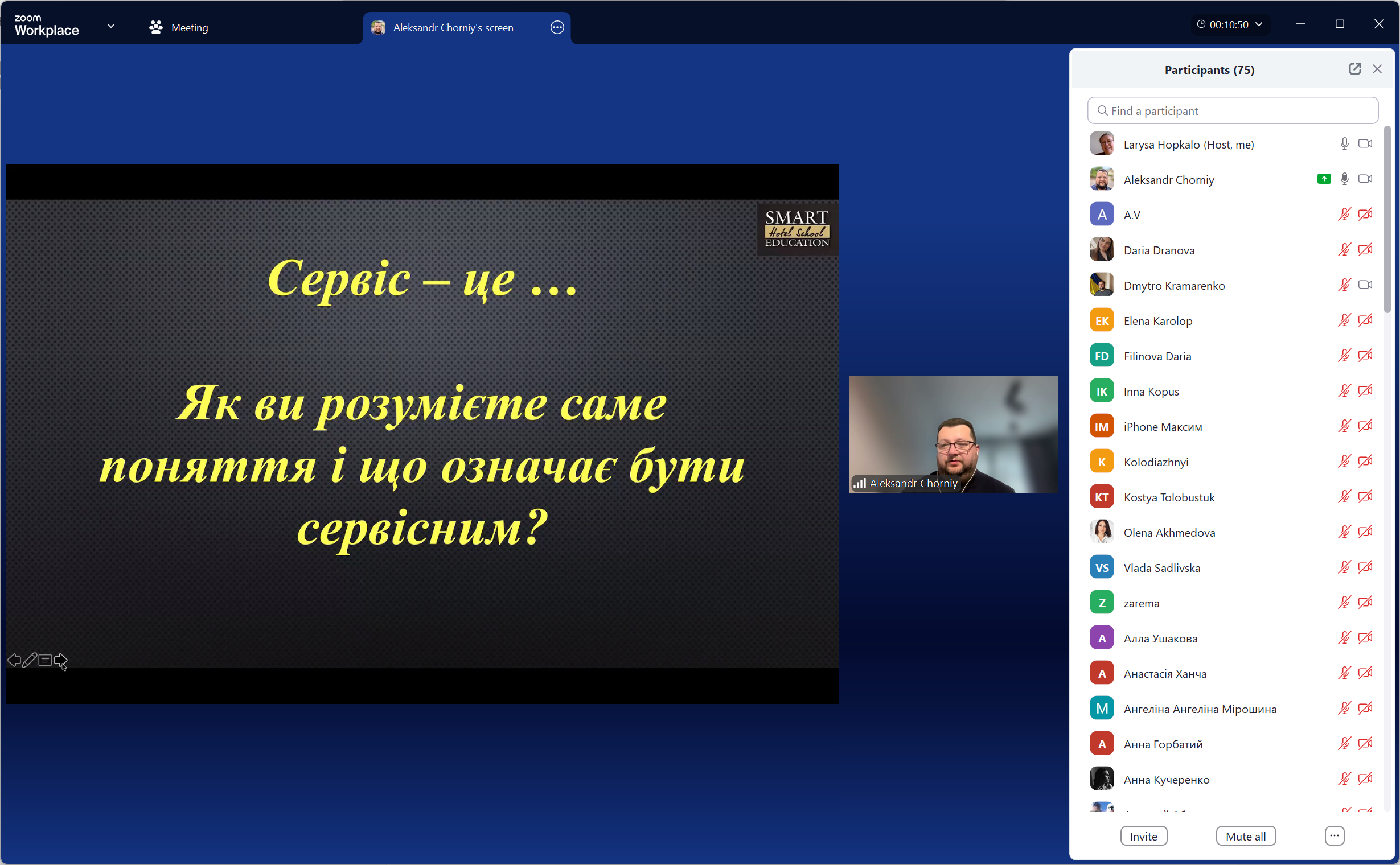The image size is (1400, 865).
Task: Click the Invite button
Action: (1143, 836)
